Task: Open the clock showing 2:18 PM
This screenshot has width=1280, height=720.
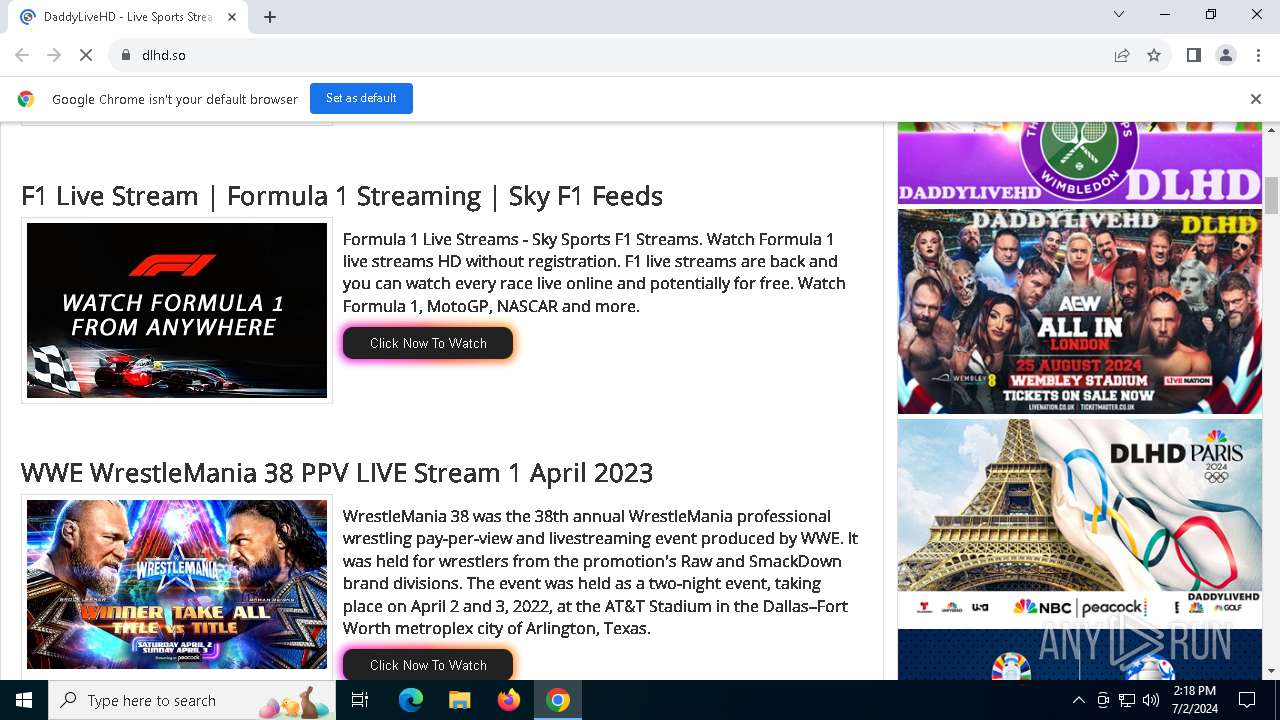Action: (1194, 700)
